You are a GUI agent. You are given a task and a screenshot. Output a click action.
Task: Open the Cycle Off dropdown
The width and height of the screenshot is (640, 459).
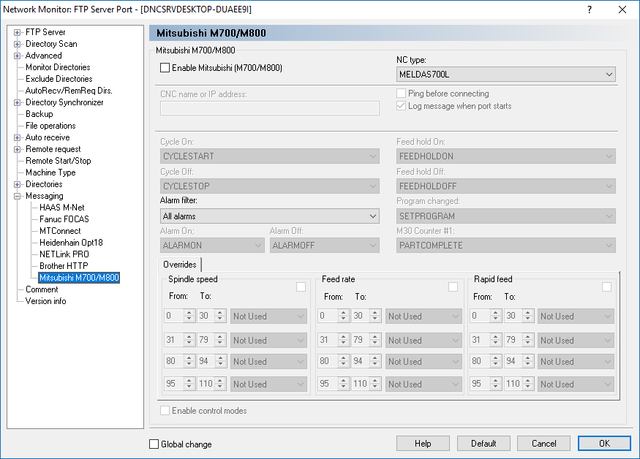tap(269, 186)
